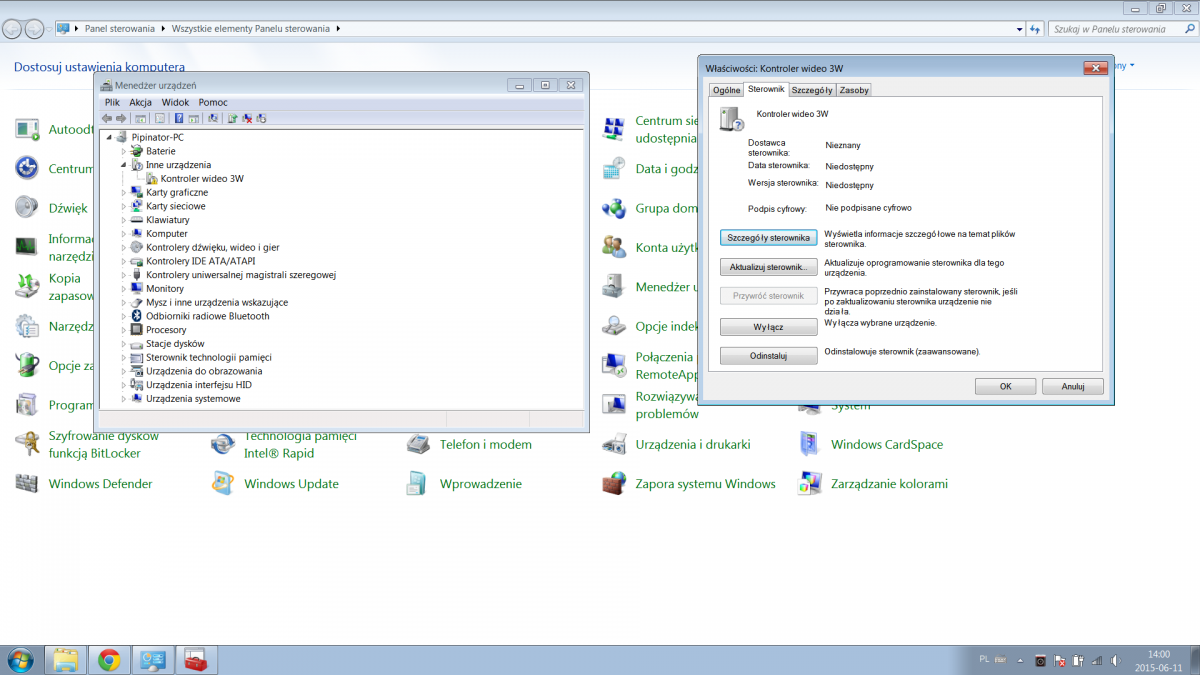Open the Akcja menu
The width and height of the screenshot is (1200, 675).
tap(140, 102)
